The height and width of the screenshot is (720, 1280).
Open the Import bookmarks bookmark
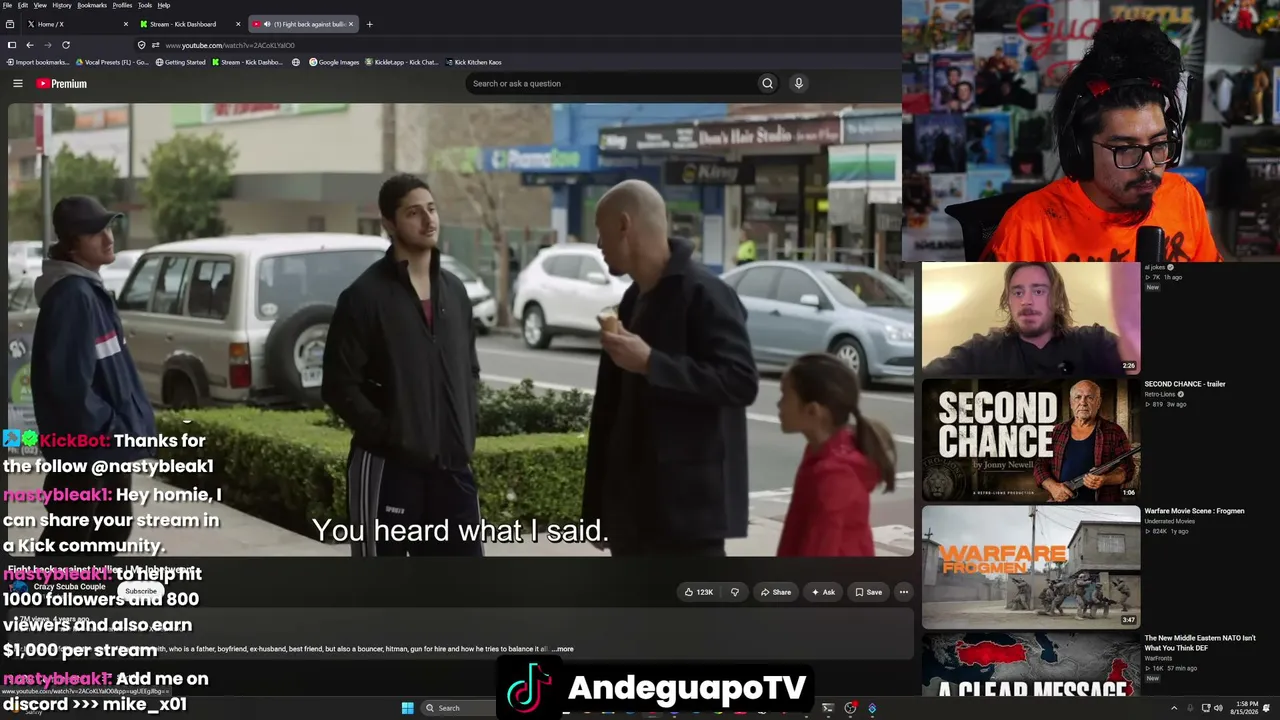[38, 62]
